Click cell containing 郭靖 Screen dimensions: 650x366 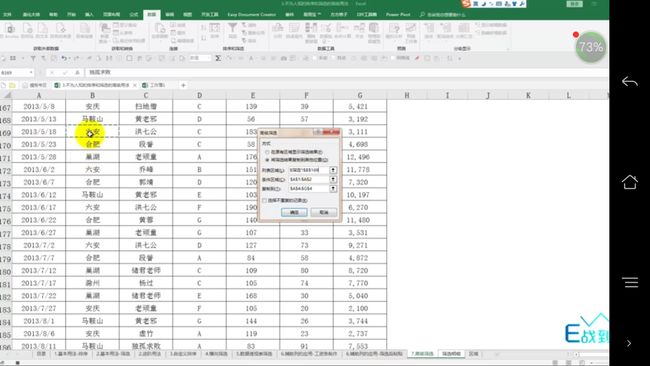146,182
